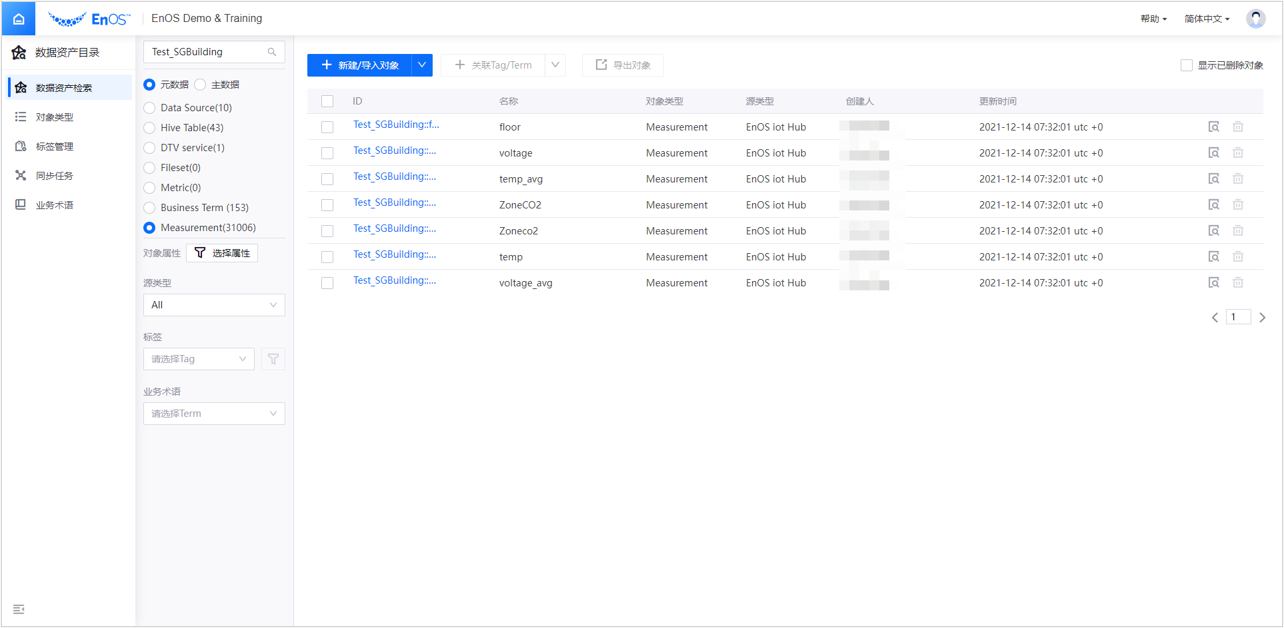Navigate to 标签管理 in the sidebar
1284x628 pixels.
(54, 146)
